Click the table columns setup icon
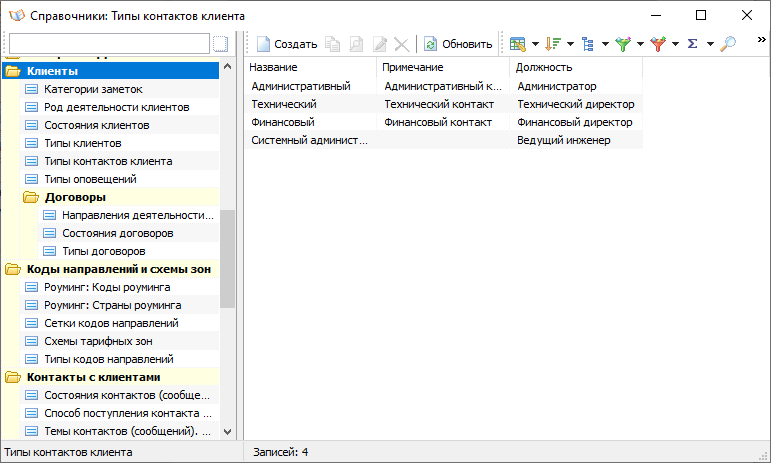The image size is (771, 463). (x=517, y=44)
